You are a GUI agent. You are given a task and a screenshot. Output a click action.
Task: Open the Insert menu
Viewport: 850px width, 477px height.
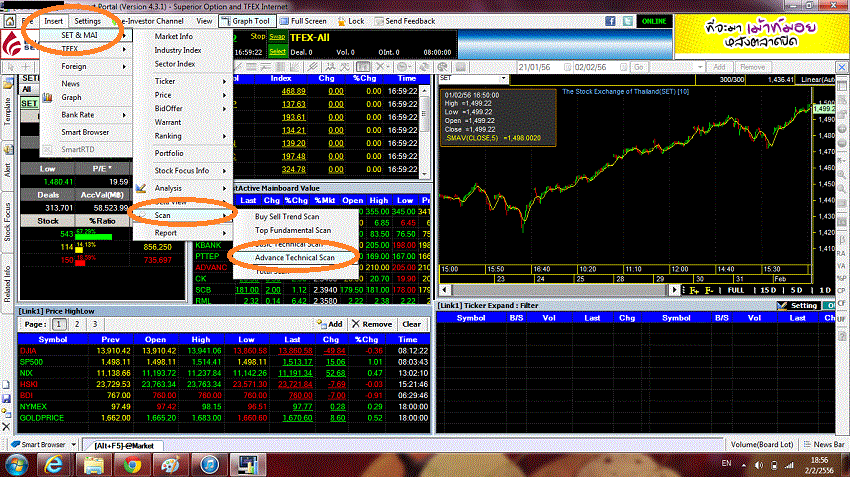tap(54, 21)
